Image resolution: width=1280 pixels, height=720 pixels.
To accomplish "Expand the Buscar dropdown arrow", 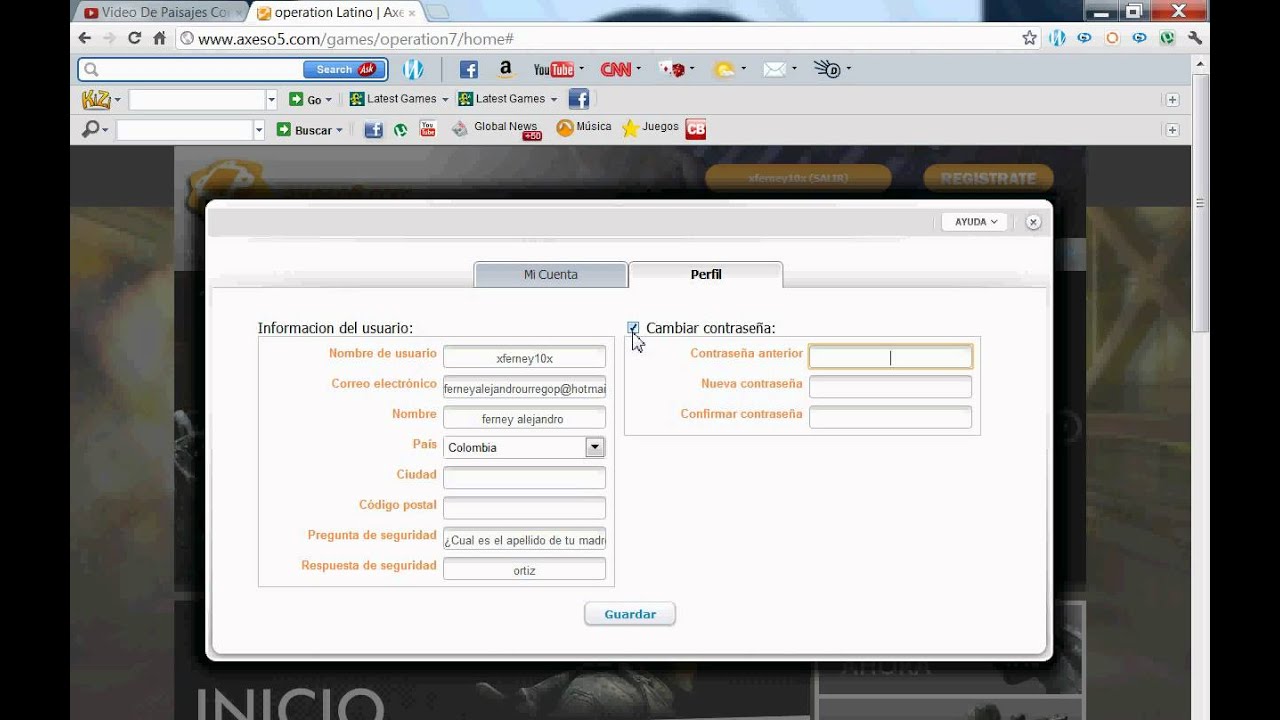I will pyautogui.click(x=339, y=130).
